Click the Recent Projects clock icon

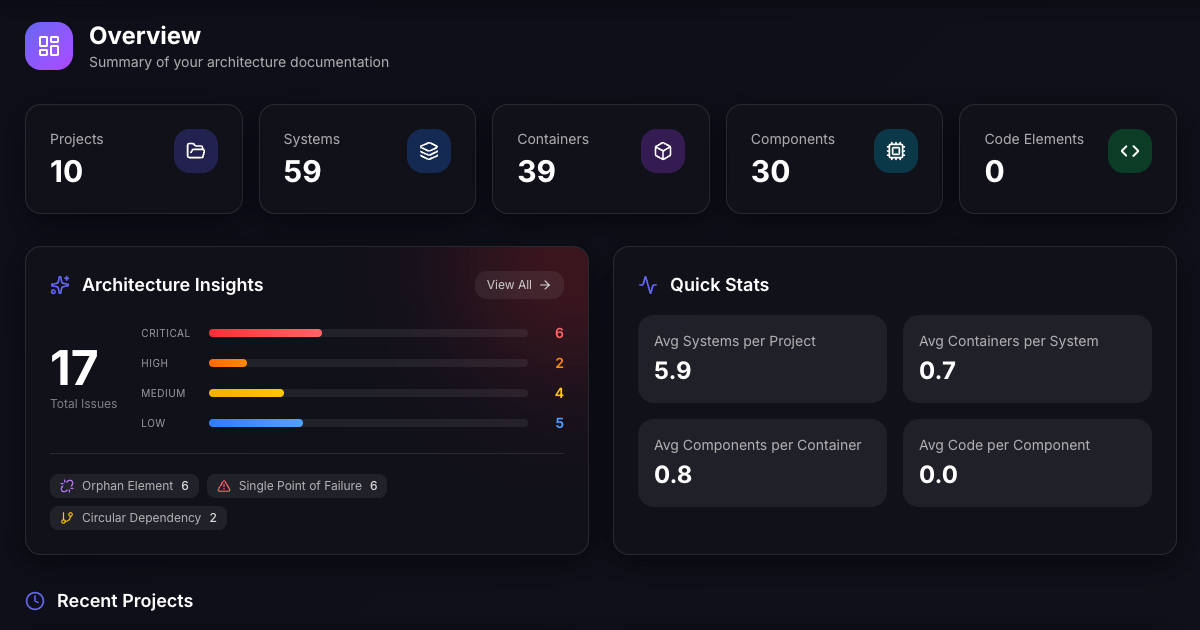click(x=35, y=601)
